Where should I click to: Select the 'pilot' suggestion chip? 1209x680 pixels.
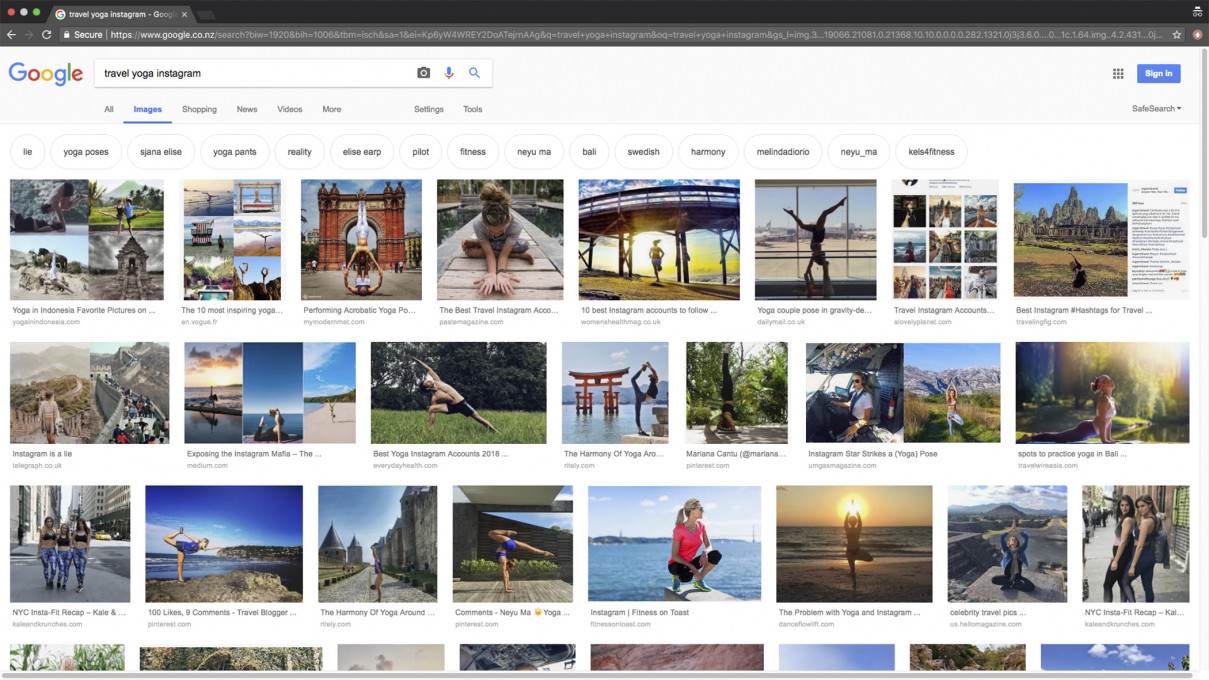(x=421, y=152)
